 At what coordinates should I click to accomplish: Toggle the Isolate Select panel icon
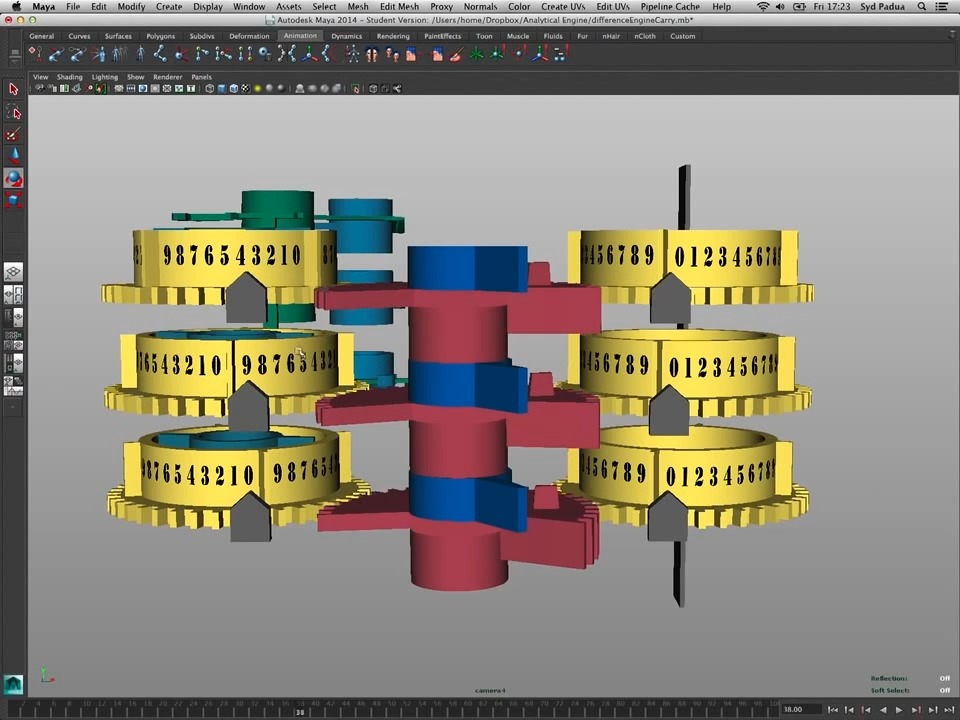[x=356, y=89]
